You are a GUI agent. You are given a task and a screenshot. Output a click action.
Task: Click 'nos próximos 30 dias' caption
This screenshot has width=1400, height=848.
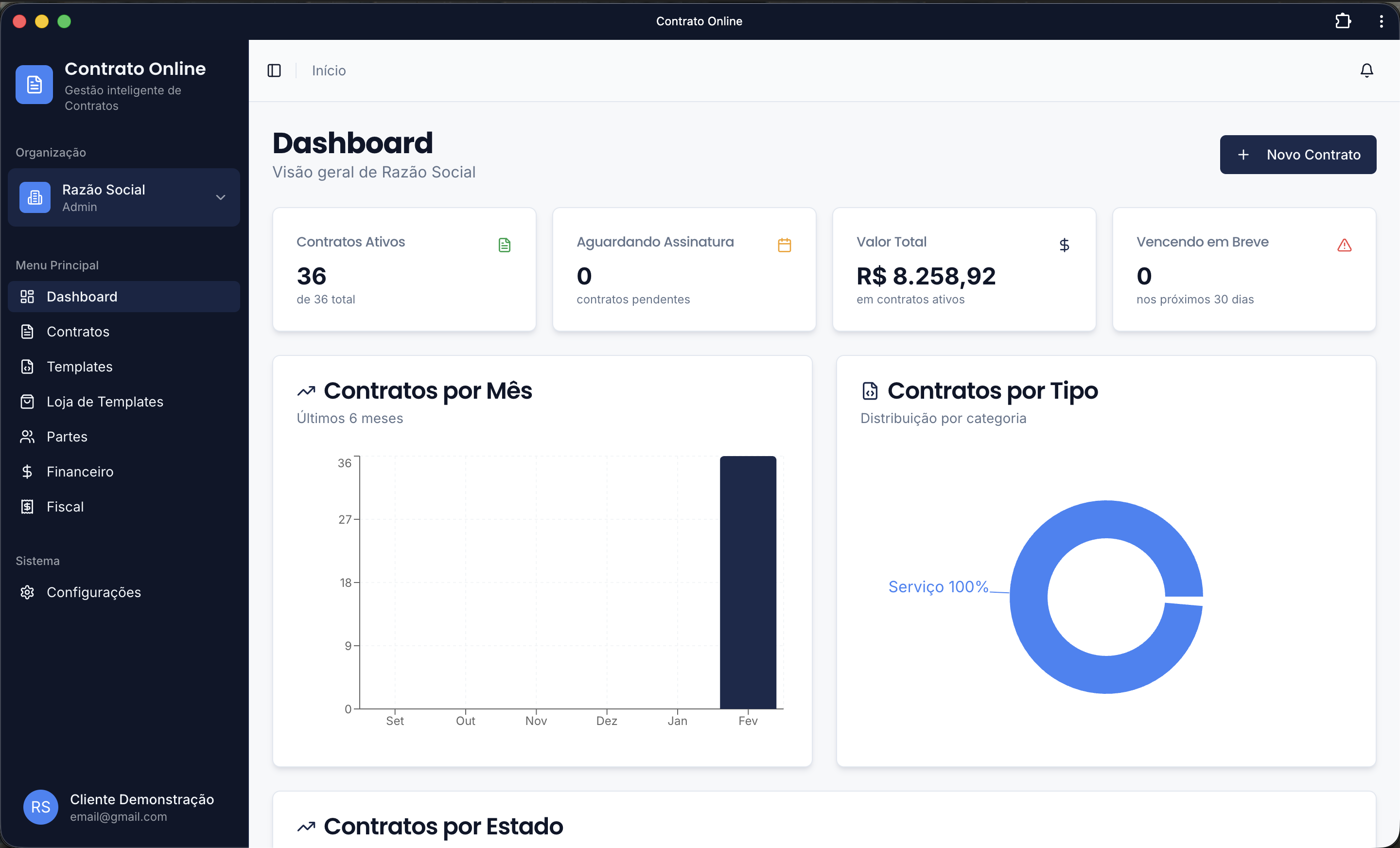tap(1195, 300)
